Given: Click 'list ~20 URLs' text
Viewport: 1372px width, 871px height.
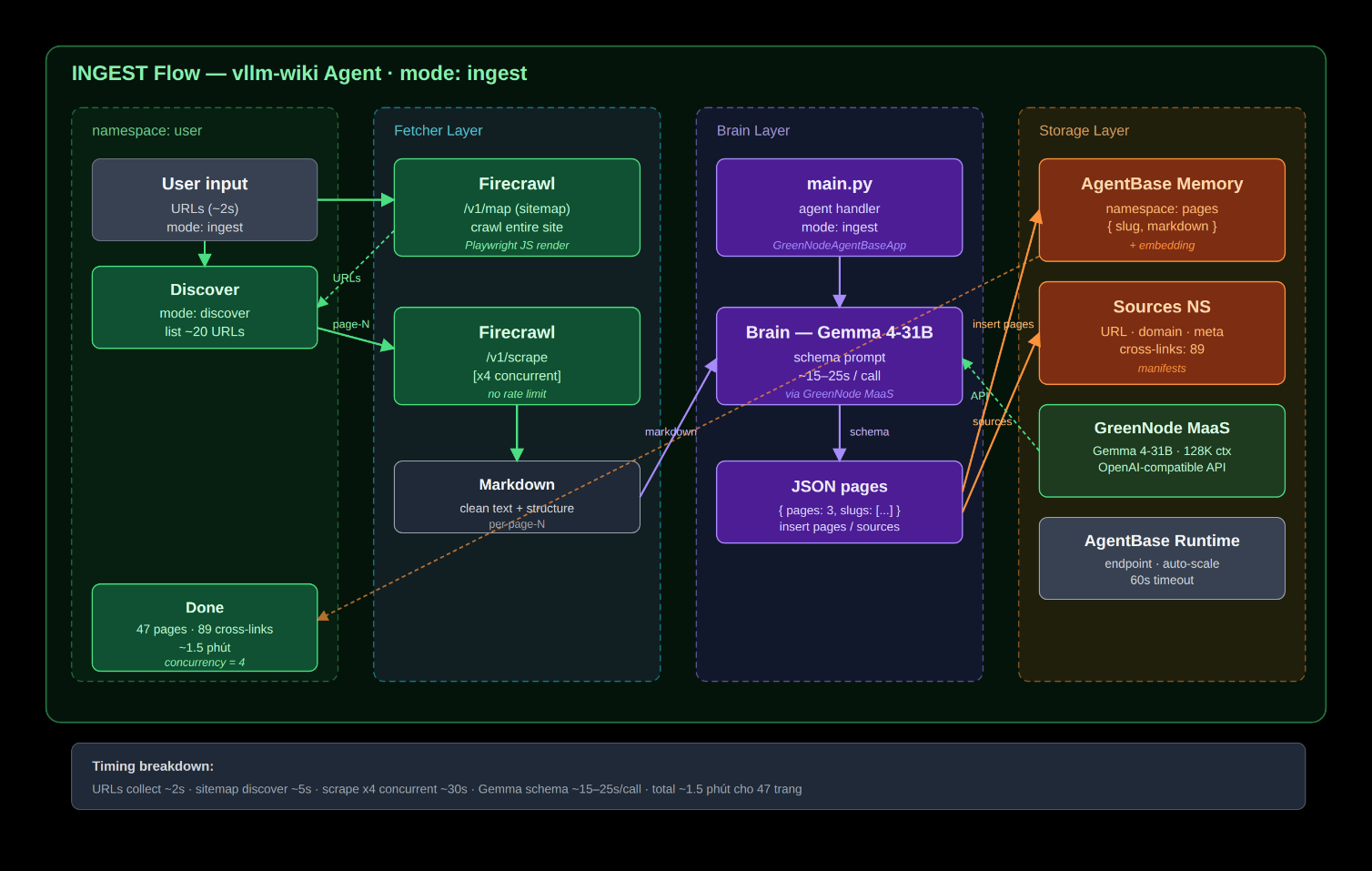Looking at the screenshot, I should click(x=205, y=331).
